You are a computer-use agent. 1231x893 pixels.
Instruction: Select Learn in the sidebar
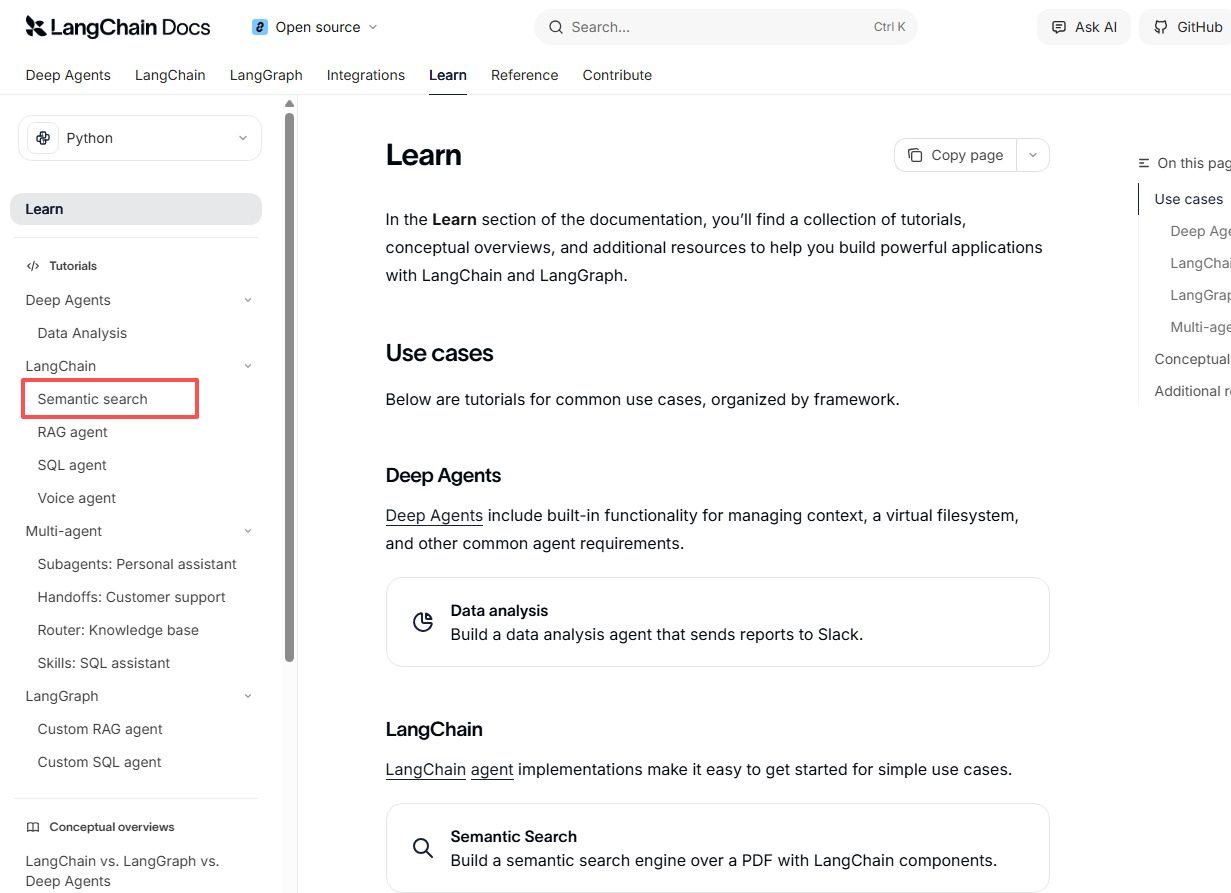[136, 209]
